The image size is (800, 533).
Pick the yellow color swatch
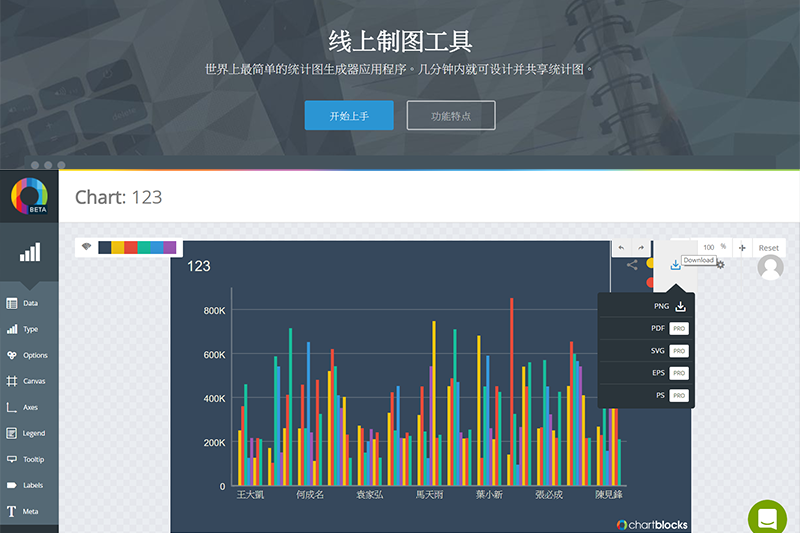[x=117, y=247]
